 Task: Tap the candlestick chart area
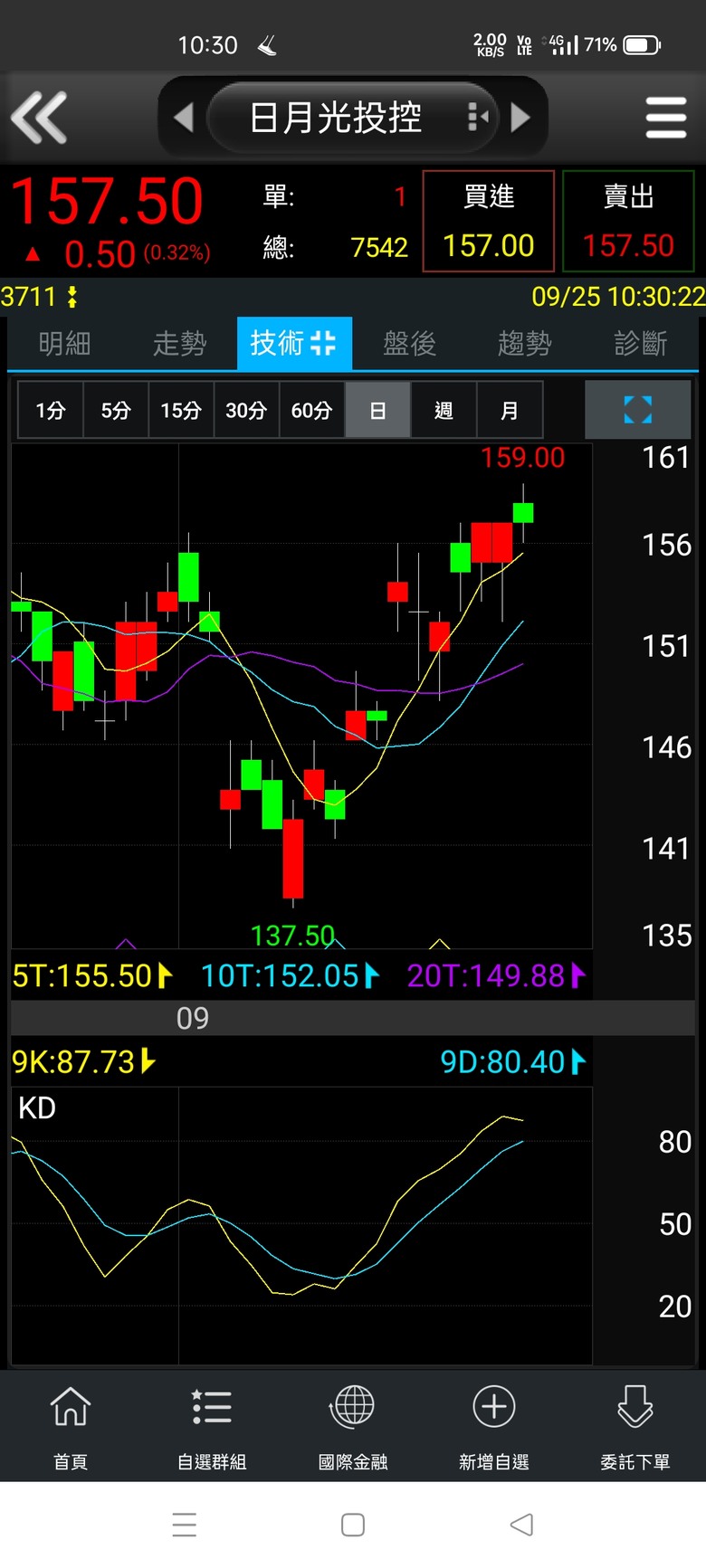pyautogui.click(x=301, y=695)
